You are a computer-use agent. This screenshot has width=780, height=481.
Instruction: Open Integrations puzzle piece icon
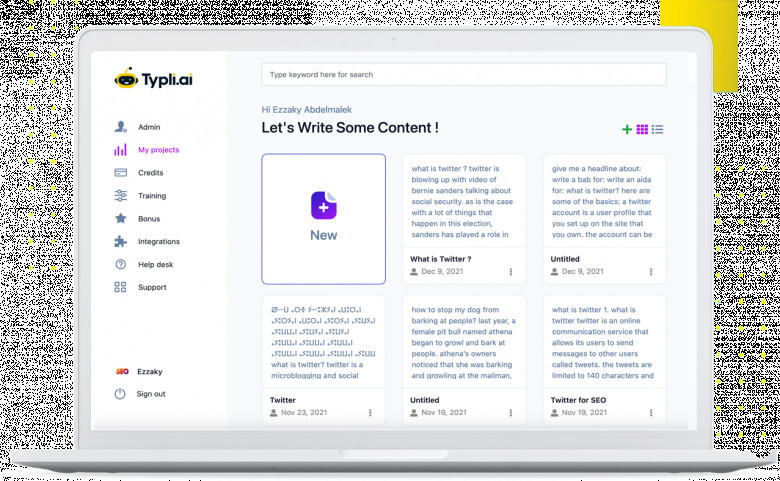tap(121, 242)
